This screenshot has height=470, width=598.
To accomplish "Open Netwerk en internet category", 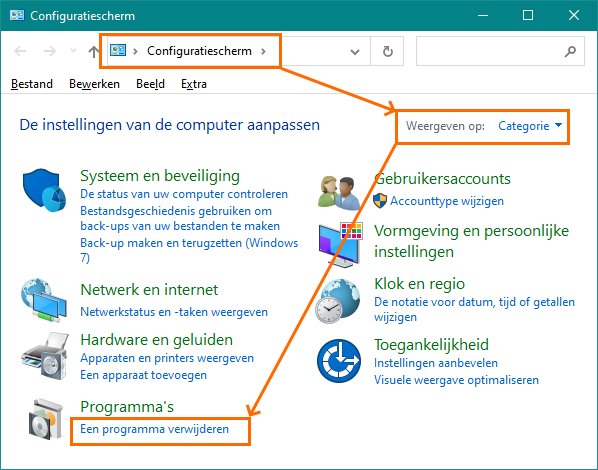I will [x=149, y=290].
